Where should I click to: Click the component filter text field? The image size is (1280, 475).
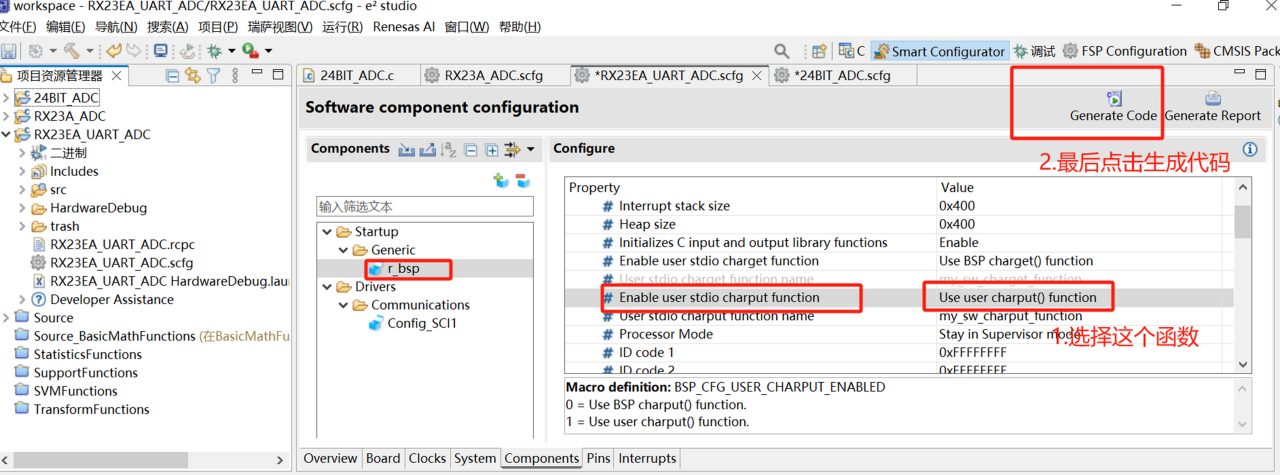[x=425, y=206]
